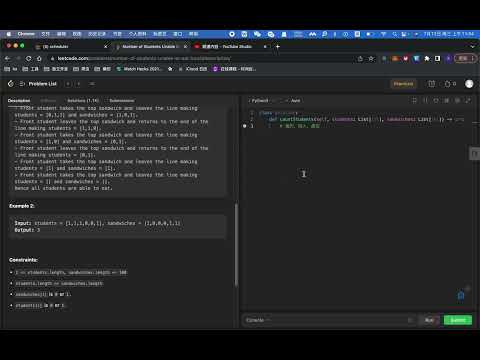
Task: Click the browser back arrow
Action: click(7, 58)
